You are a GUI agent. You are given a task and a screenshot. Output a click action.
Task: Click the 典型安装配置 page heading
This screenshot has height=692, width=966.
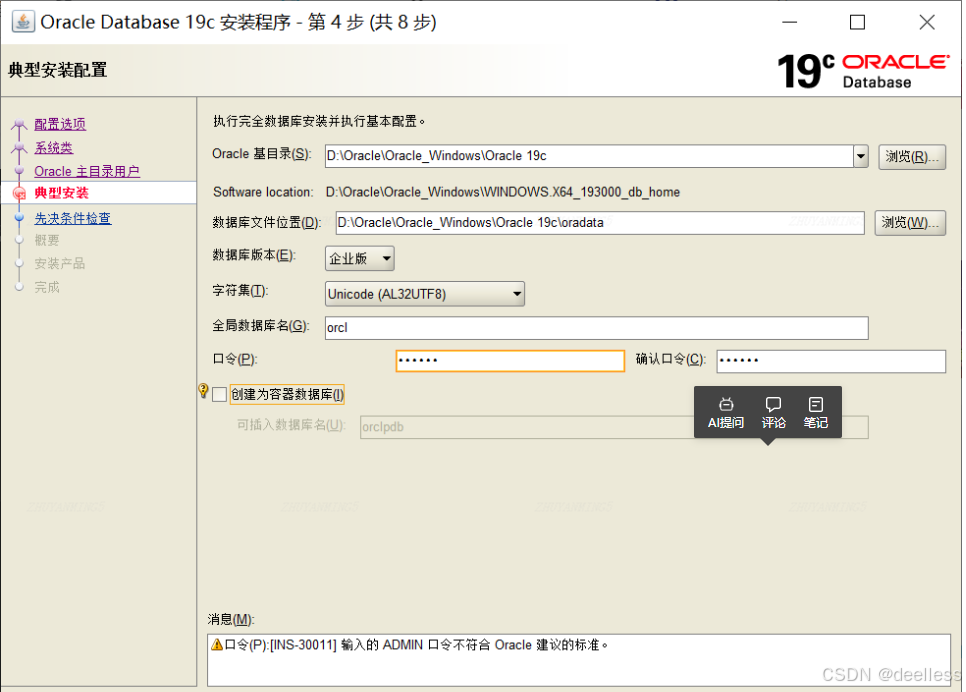[x=58, y=70]
